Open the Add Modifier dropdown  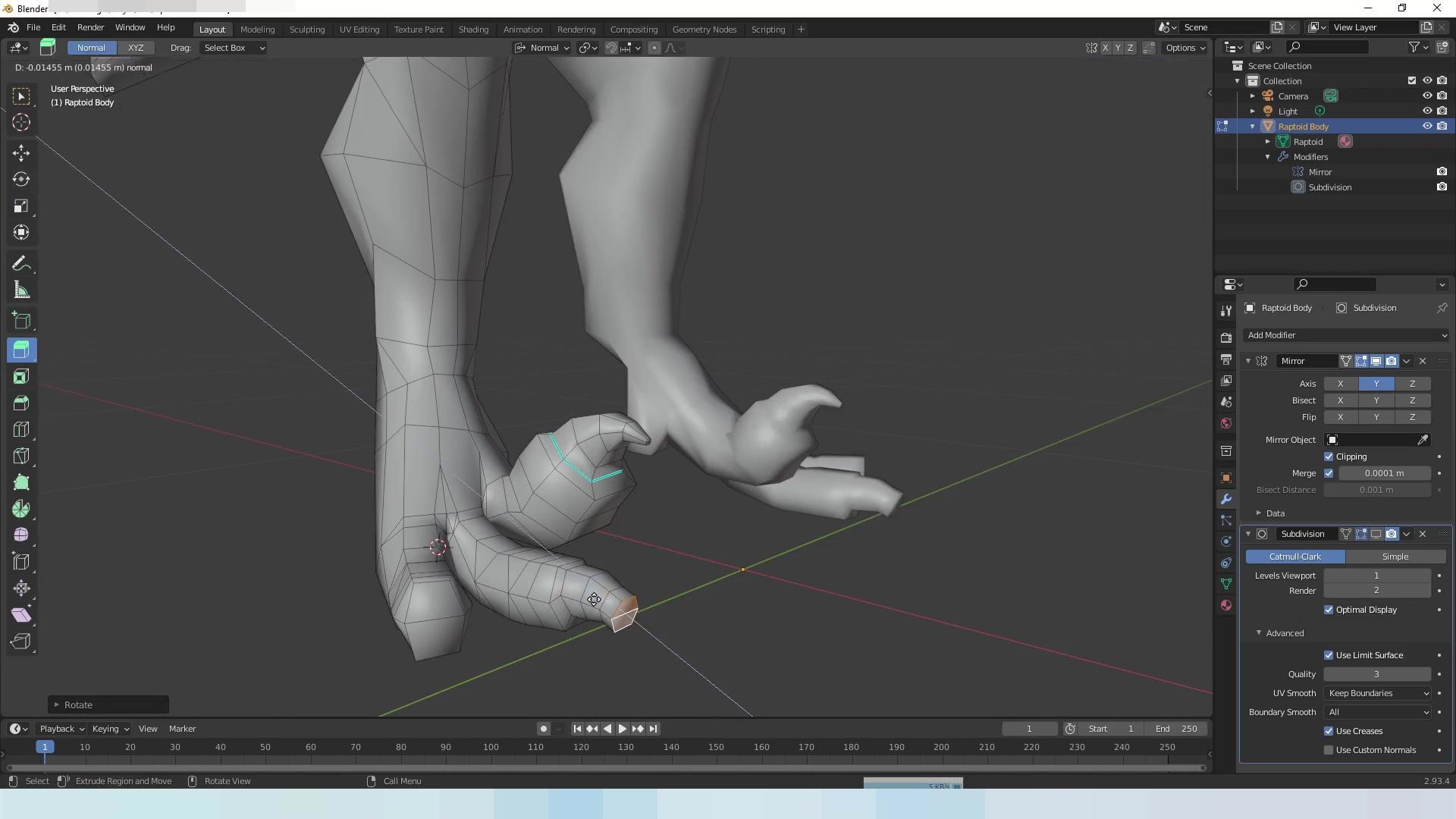point(1346,335)
